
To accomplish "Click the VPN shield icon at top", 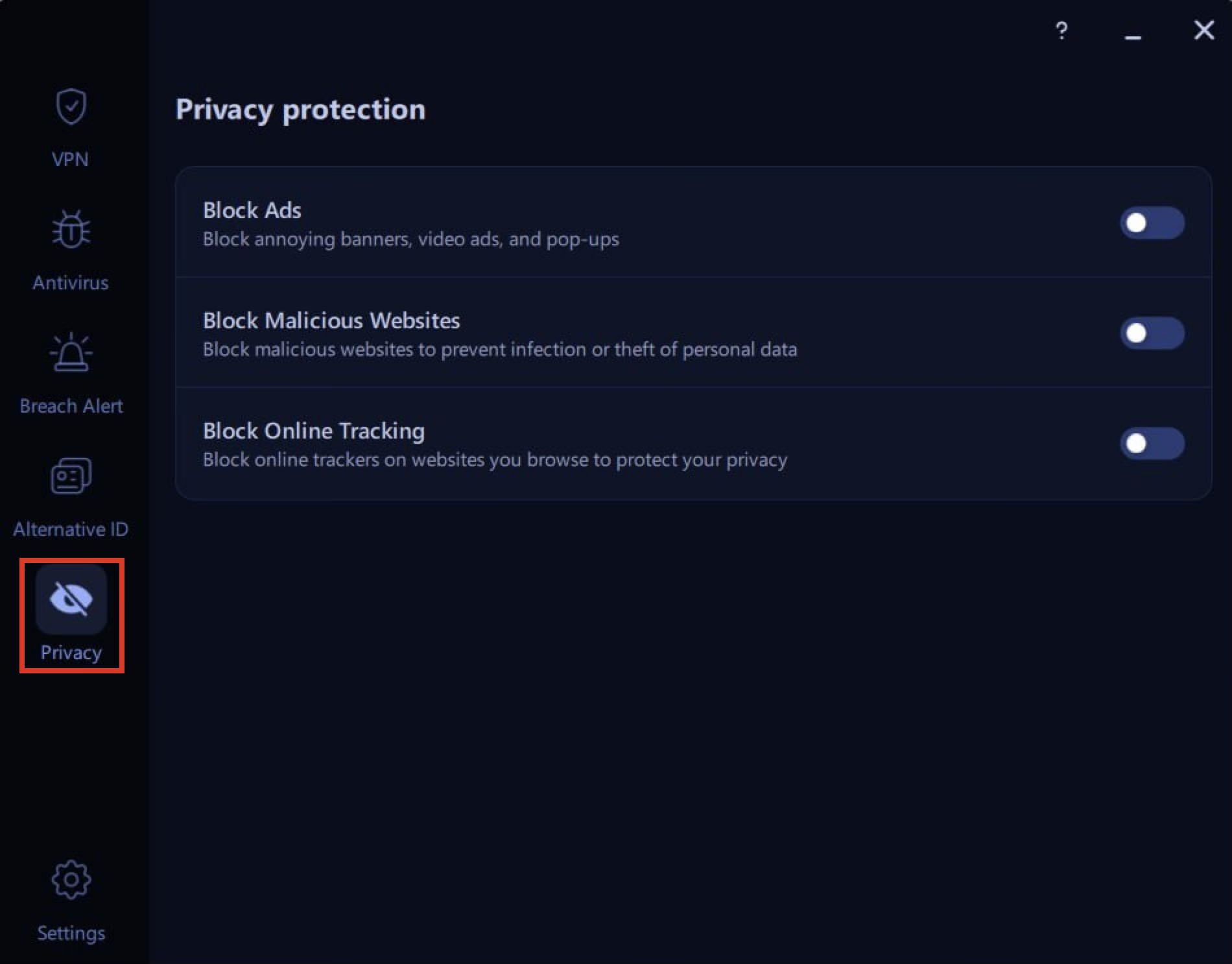I will [x=71, y=106].
